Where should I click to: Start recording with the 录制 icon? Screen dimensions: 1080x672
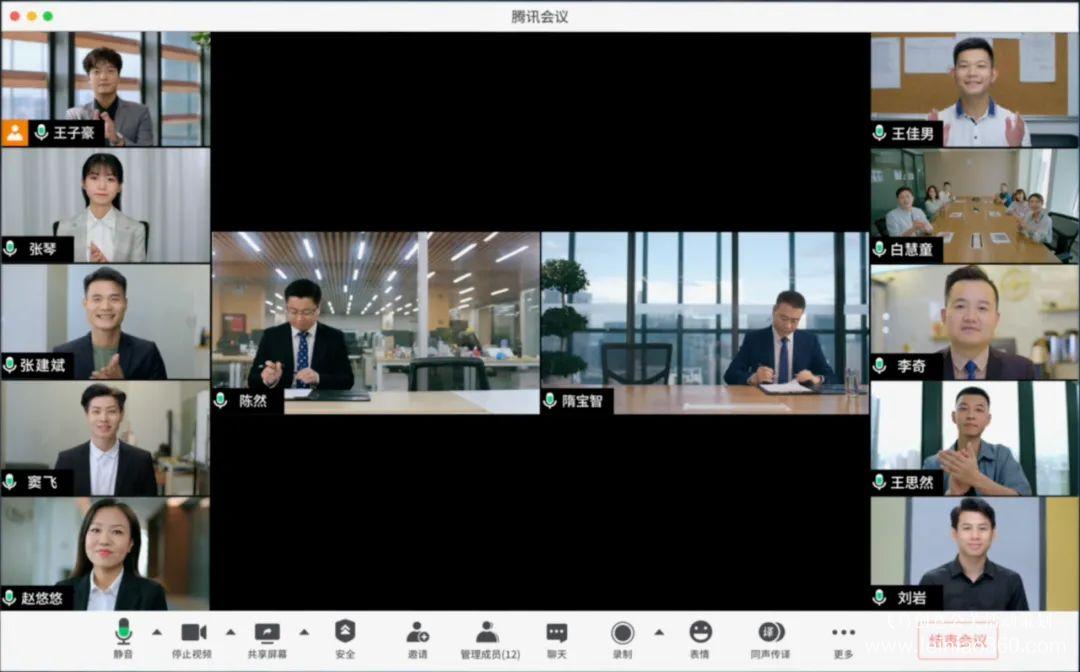(623, 632)
